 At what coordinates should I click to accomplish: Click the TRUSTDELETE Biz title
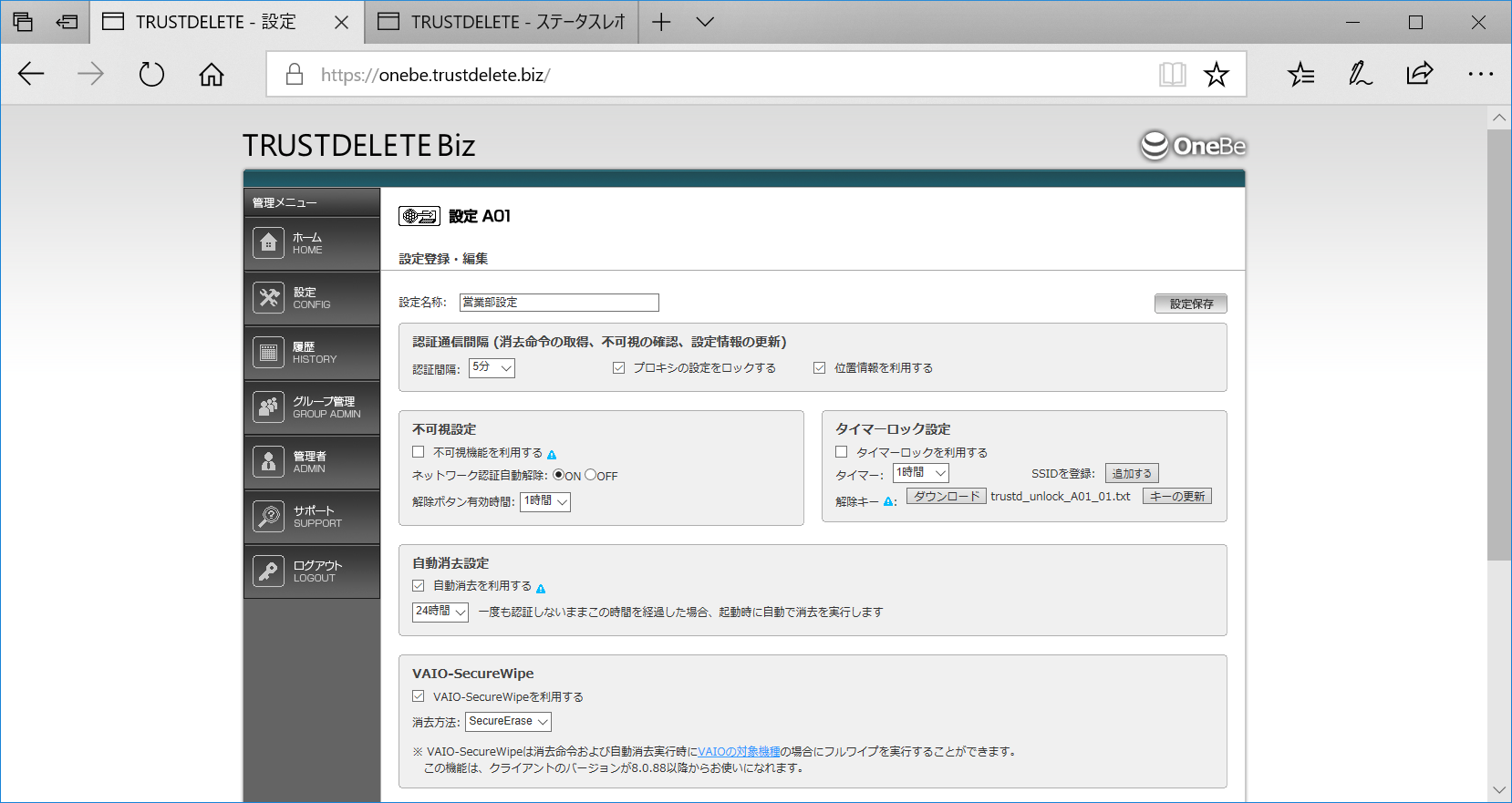click(358, 146)
